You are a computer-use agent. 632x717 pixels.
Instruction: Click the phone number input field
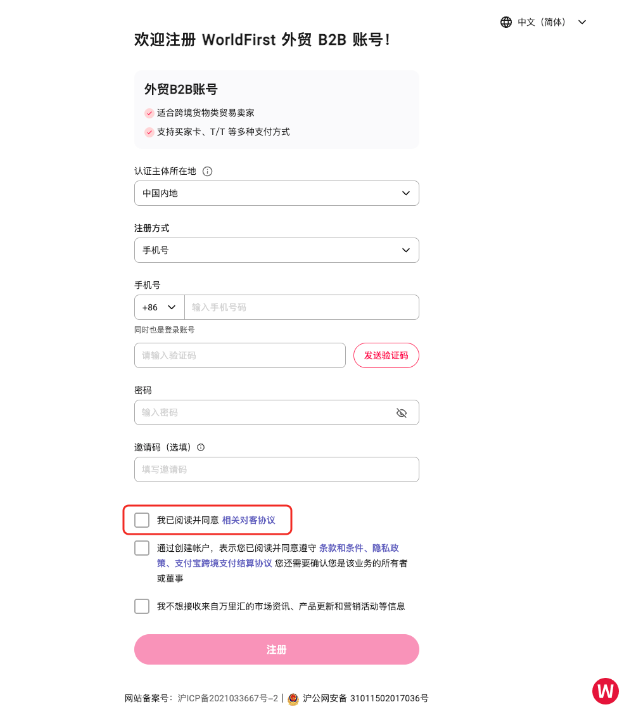[x=300, y=307]
